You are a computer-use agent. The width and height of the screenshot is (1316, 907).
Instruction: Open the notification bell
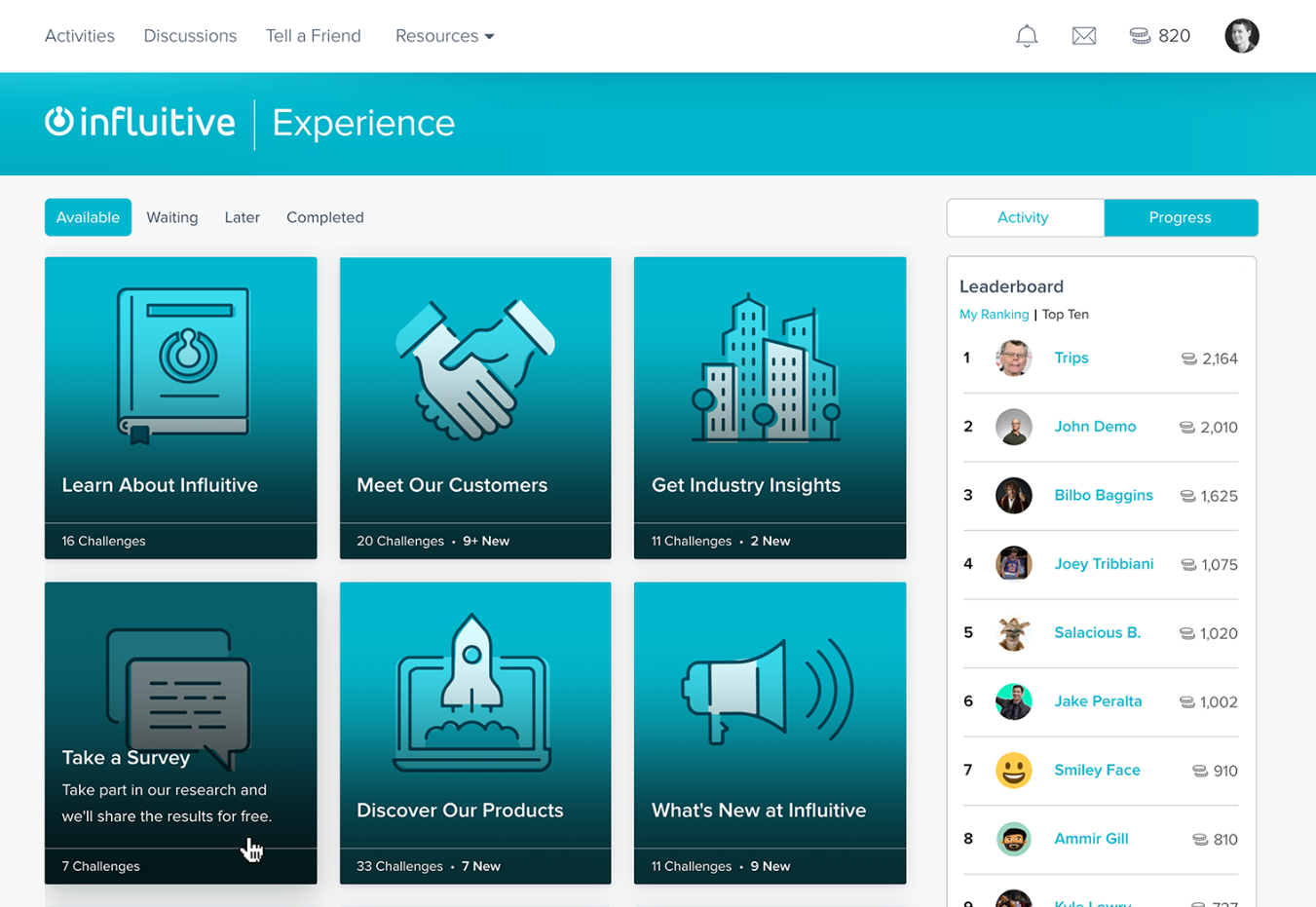(1026, 35)
